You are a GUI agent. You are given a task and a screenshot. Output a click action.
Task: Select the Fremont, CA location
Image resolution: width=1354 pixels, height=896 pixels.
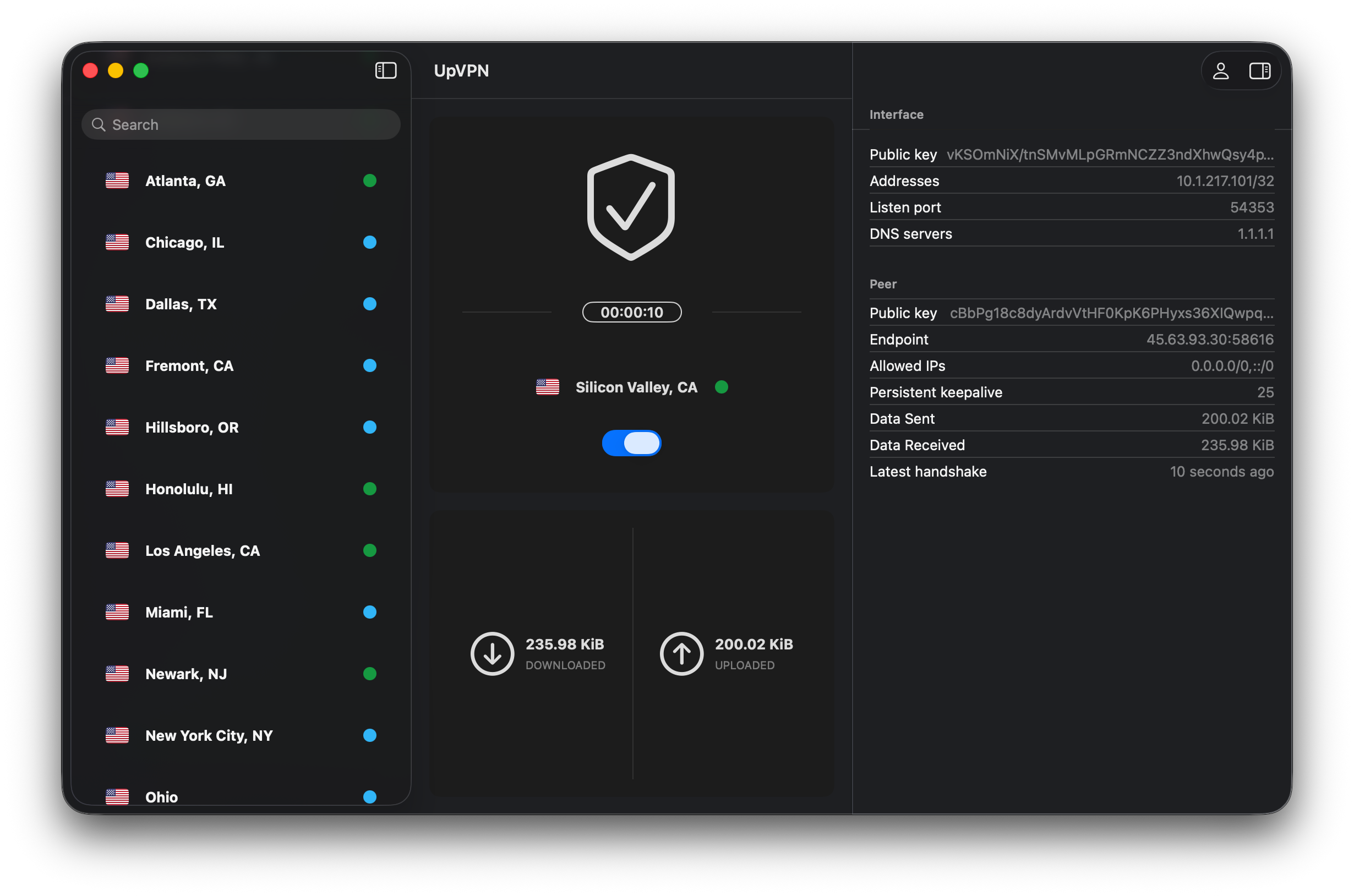[x=241, y=365]
